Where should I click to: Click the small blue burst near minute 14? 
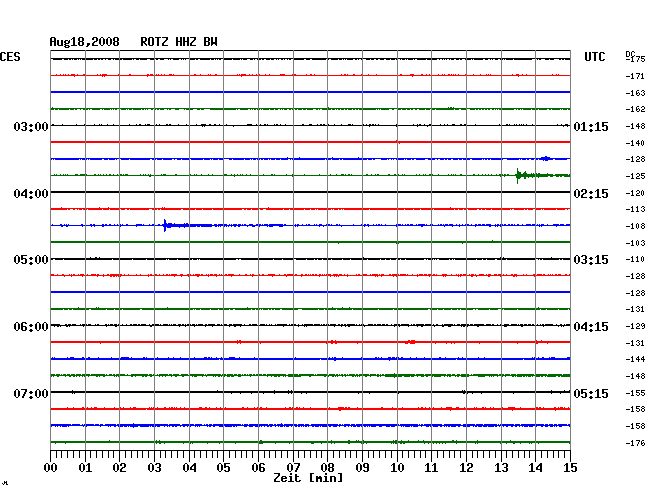point(546,158)
